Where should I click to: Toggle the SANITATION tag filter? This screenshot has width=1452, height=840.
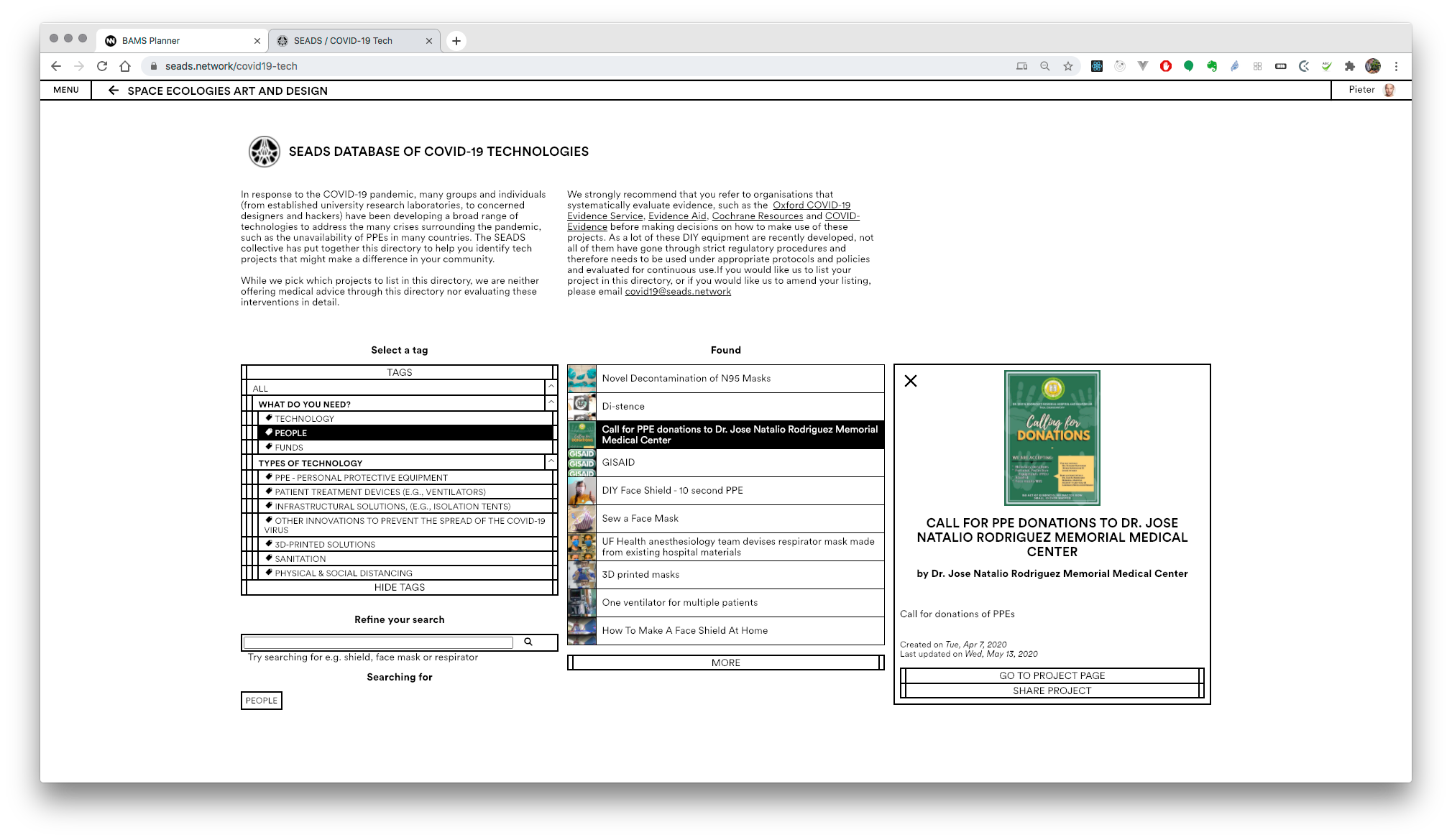pos(300,559)
